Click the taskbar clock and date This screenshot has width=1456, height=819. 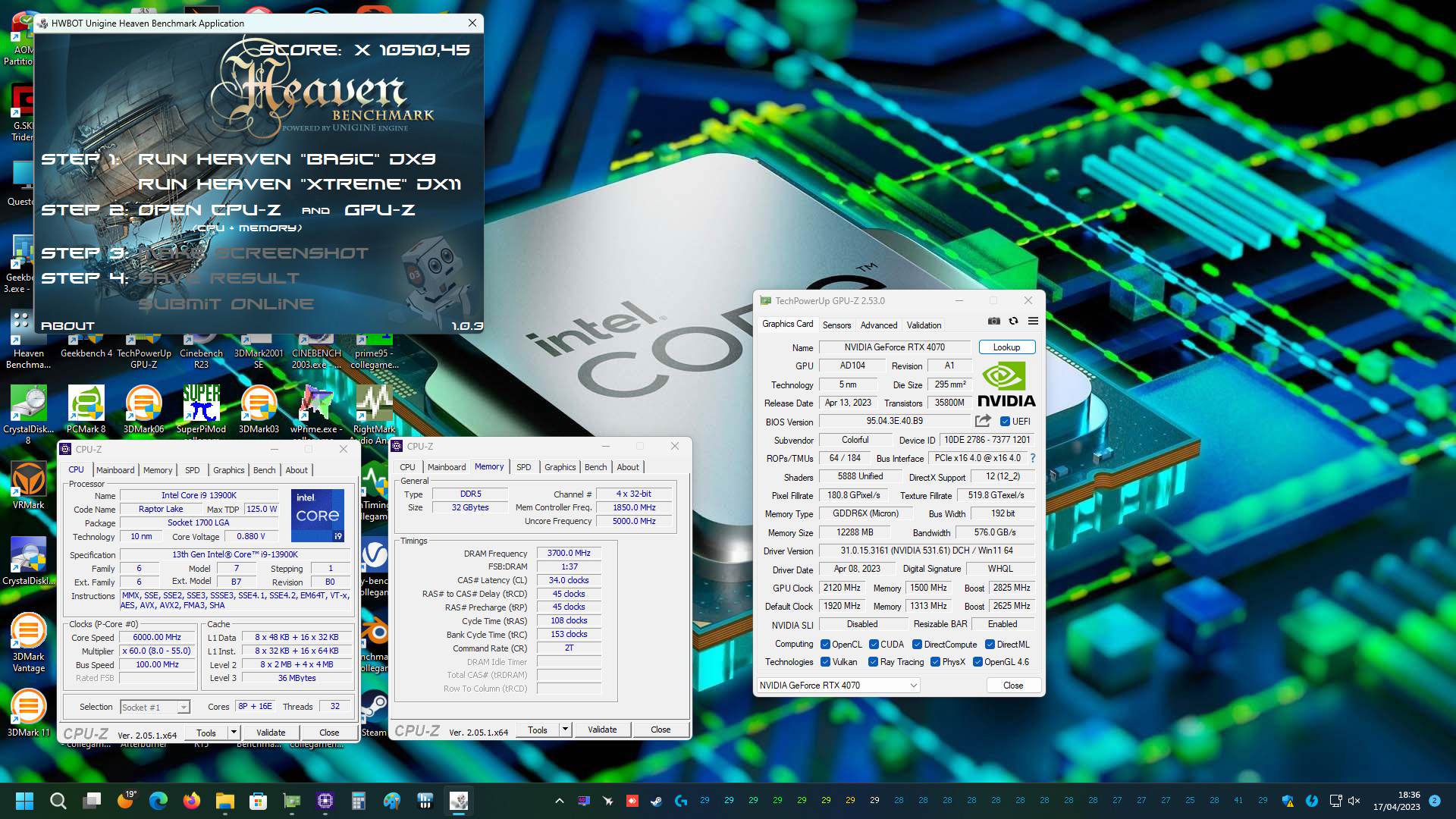[1397, 801]
